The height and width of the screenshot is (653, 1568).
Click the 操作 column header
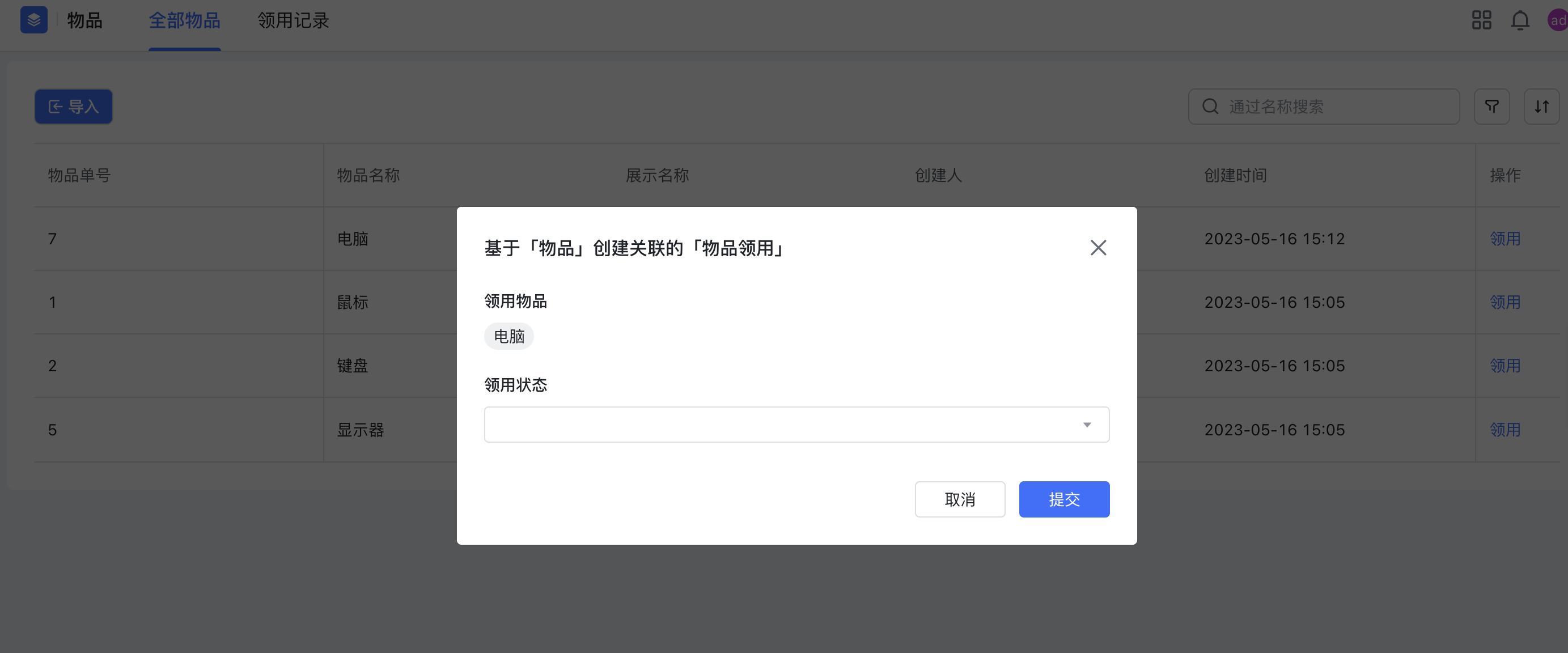(x=1505, y=175)
